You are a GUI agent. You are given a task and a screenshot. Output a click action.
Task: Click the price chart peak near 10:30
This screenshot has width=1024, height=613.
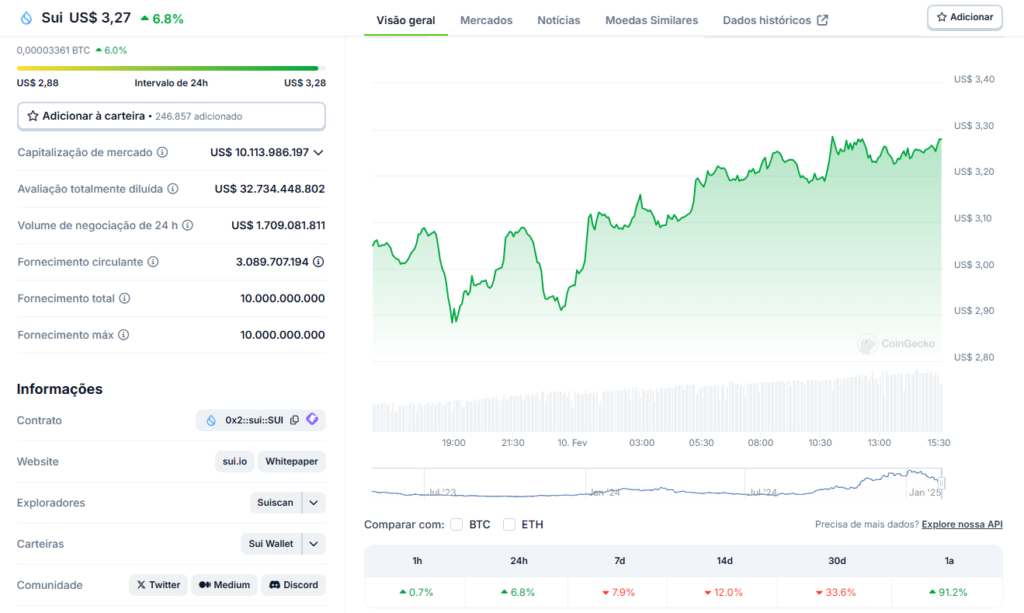point(833,138)
